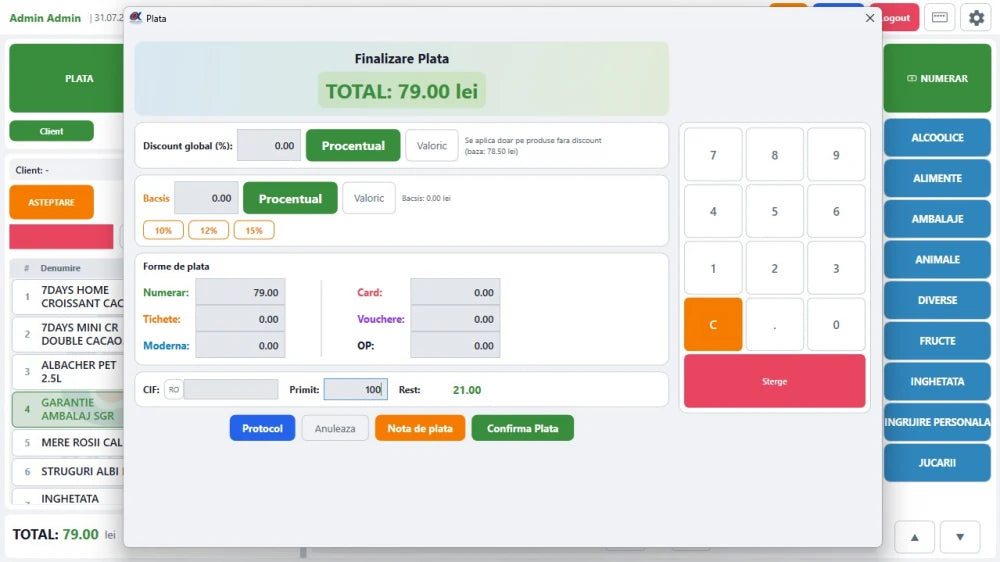Open the AMBALAJE category

point(937,219)
